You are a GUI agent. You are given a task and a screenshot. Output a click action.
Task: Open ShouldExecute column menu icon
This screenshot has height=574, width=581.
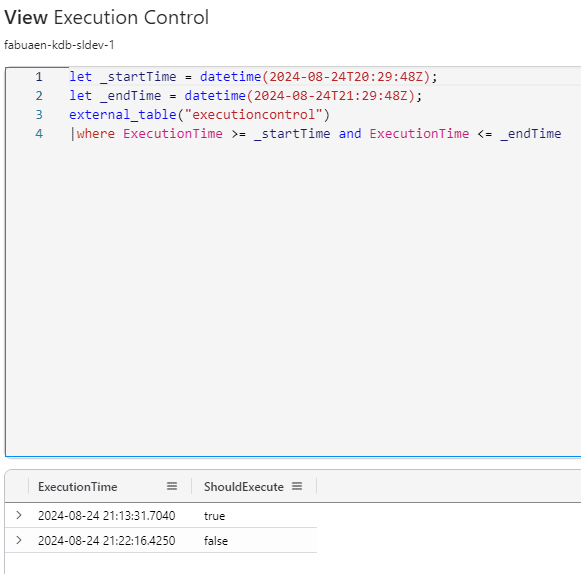pos(297,486)
